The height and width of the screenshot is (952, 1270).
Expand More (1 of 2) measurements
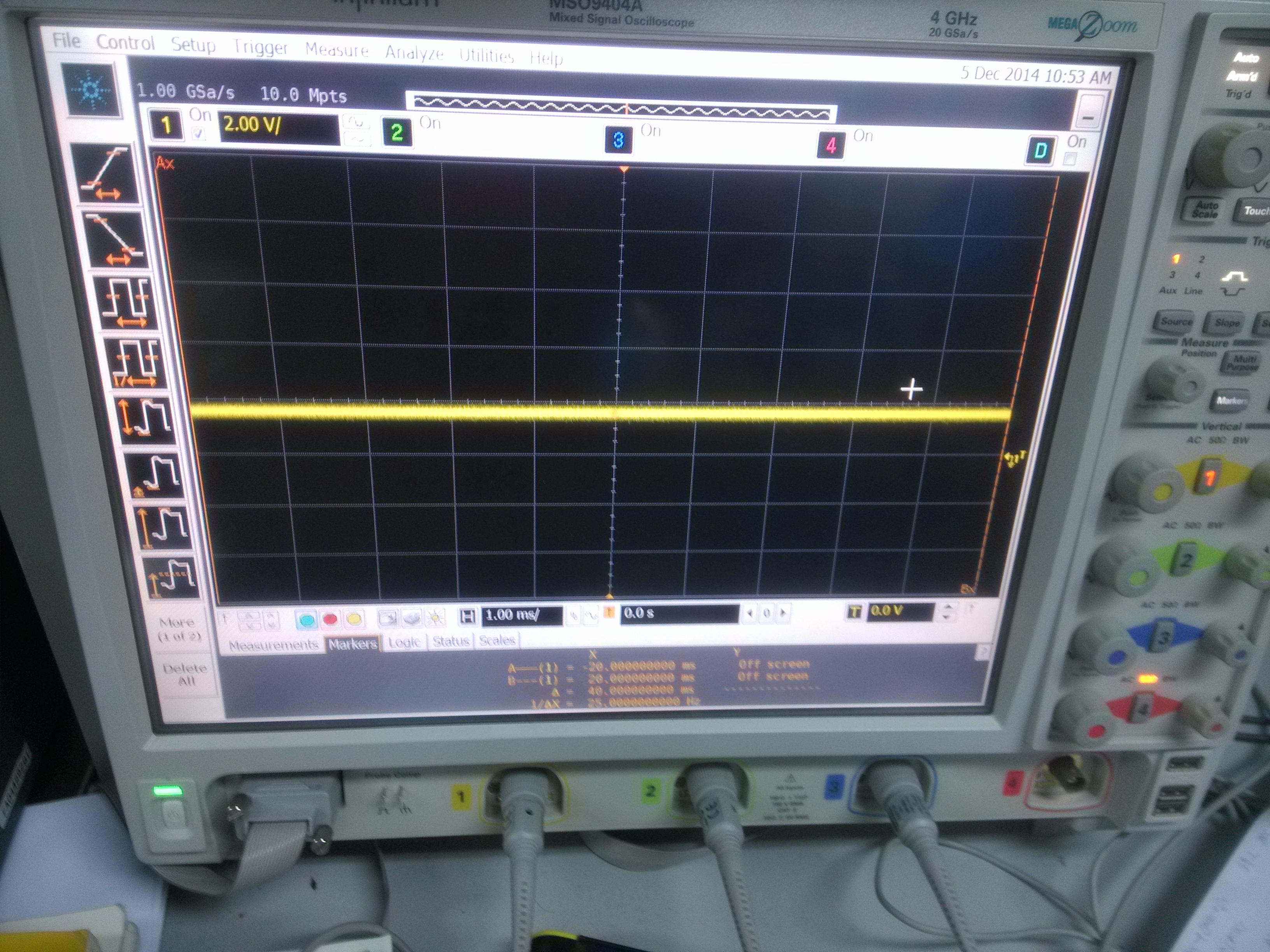(x=179, y=629)
